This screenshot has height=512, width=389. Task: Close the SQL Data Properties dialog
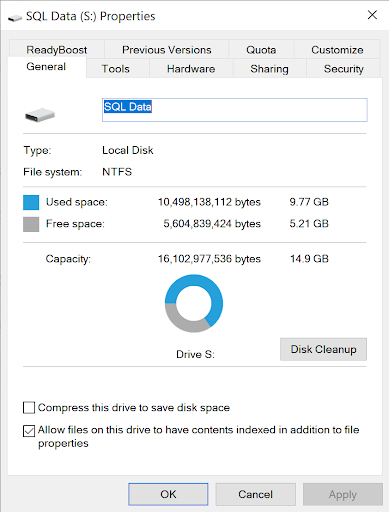coord(372,15)
